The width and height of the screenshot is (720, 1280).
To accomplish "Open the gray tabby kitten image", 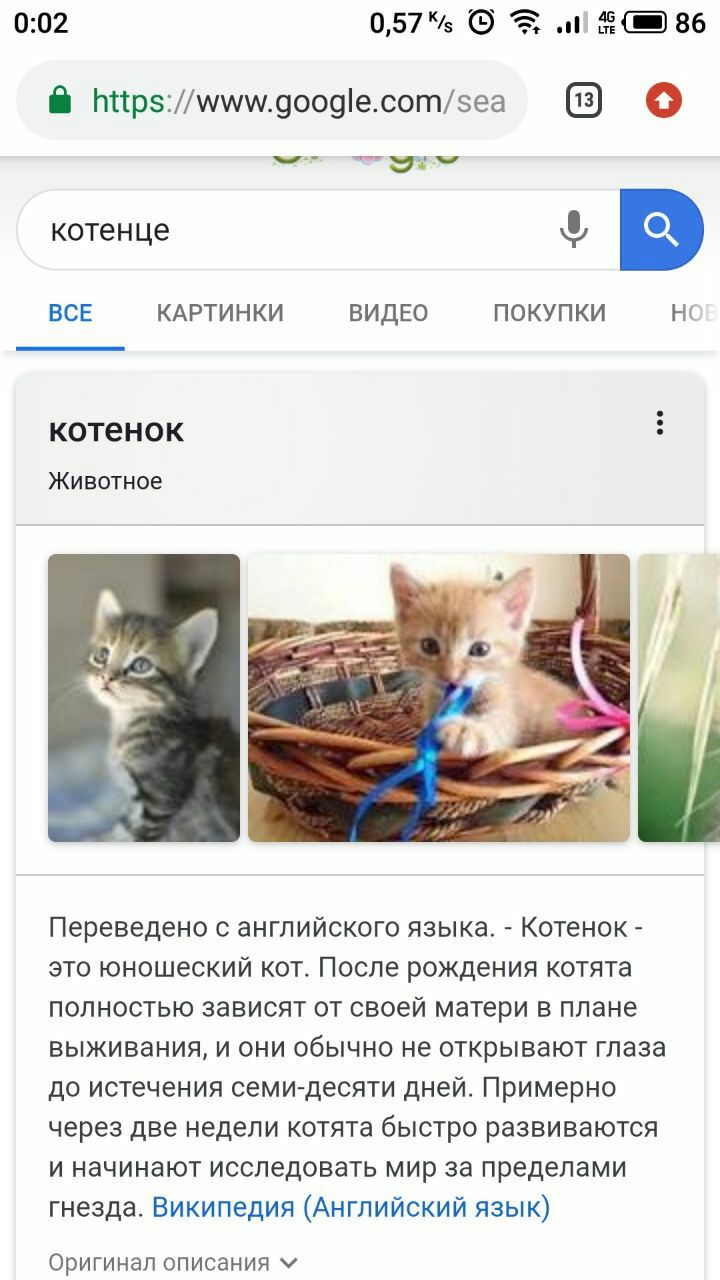I will coord(144,698).
